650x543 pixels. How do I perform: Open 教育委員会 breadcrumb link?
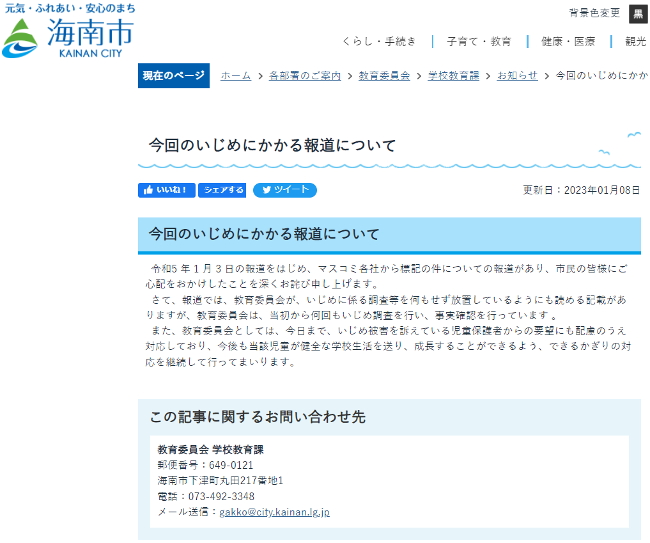tap(384, 76)
